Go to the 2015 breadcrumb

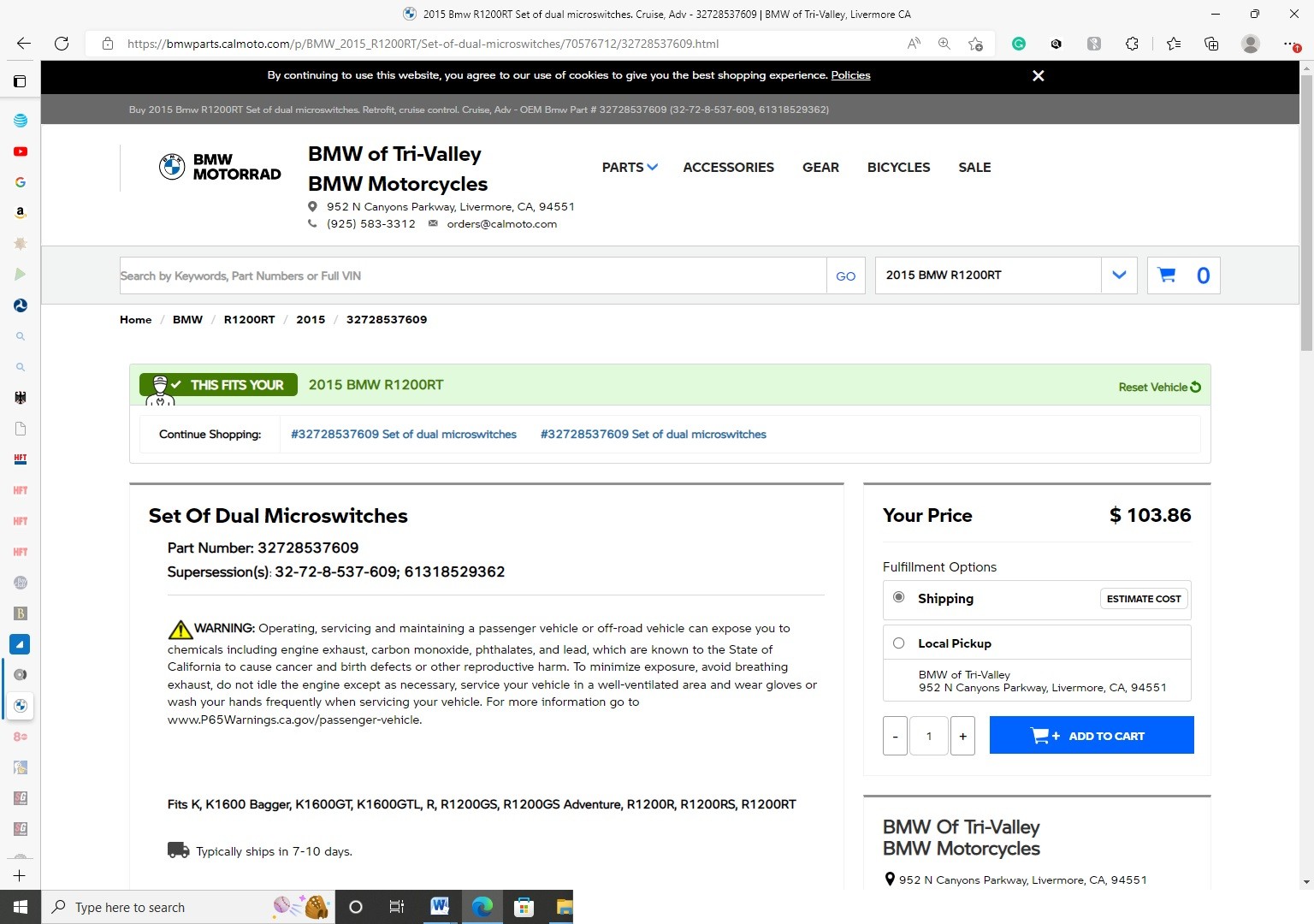(311, 319)
